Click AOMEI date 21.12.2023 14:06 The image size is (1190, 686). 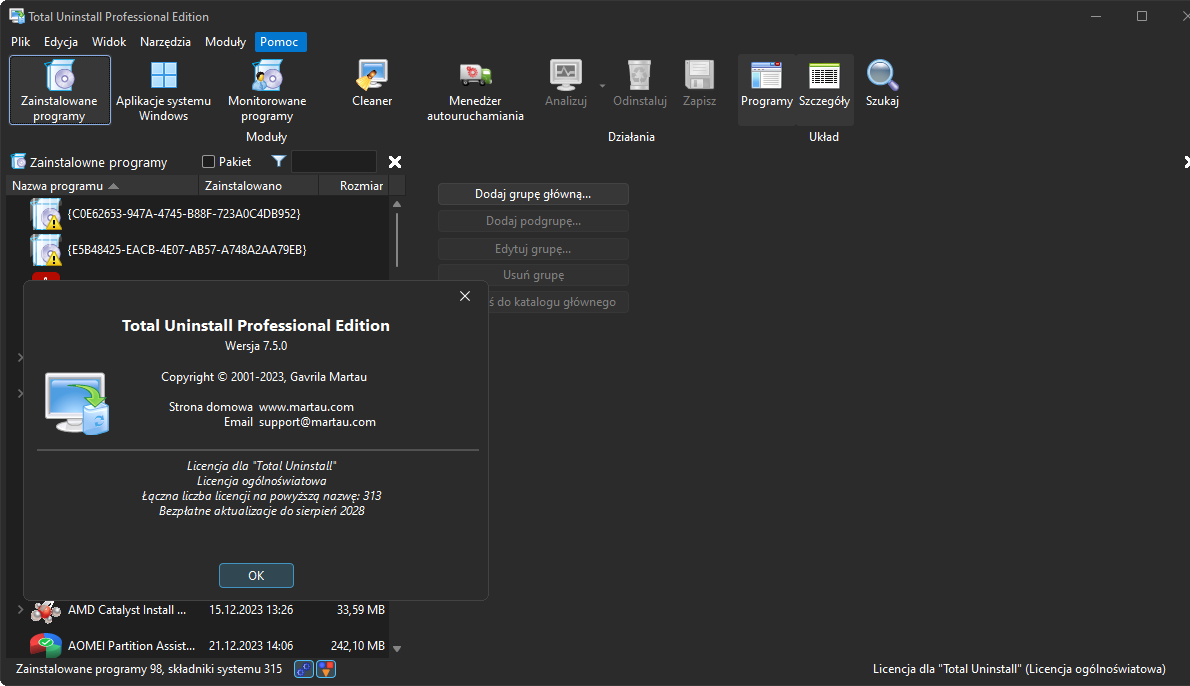251,646
